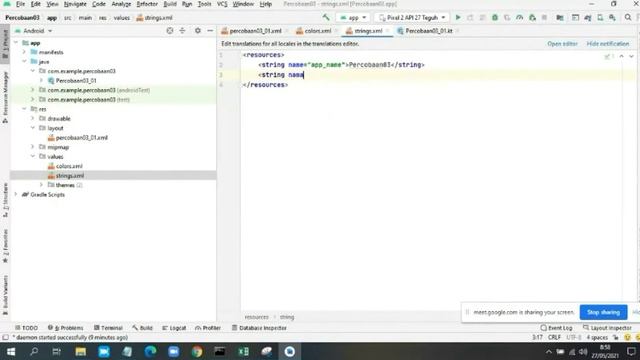Expand the mipmap folder
The height and width of the screenshot is (360, 640).
pos(33,147)
